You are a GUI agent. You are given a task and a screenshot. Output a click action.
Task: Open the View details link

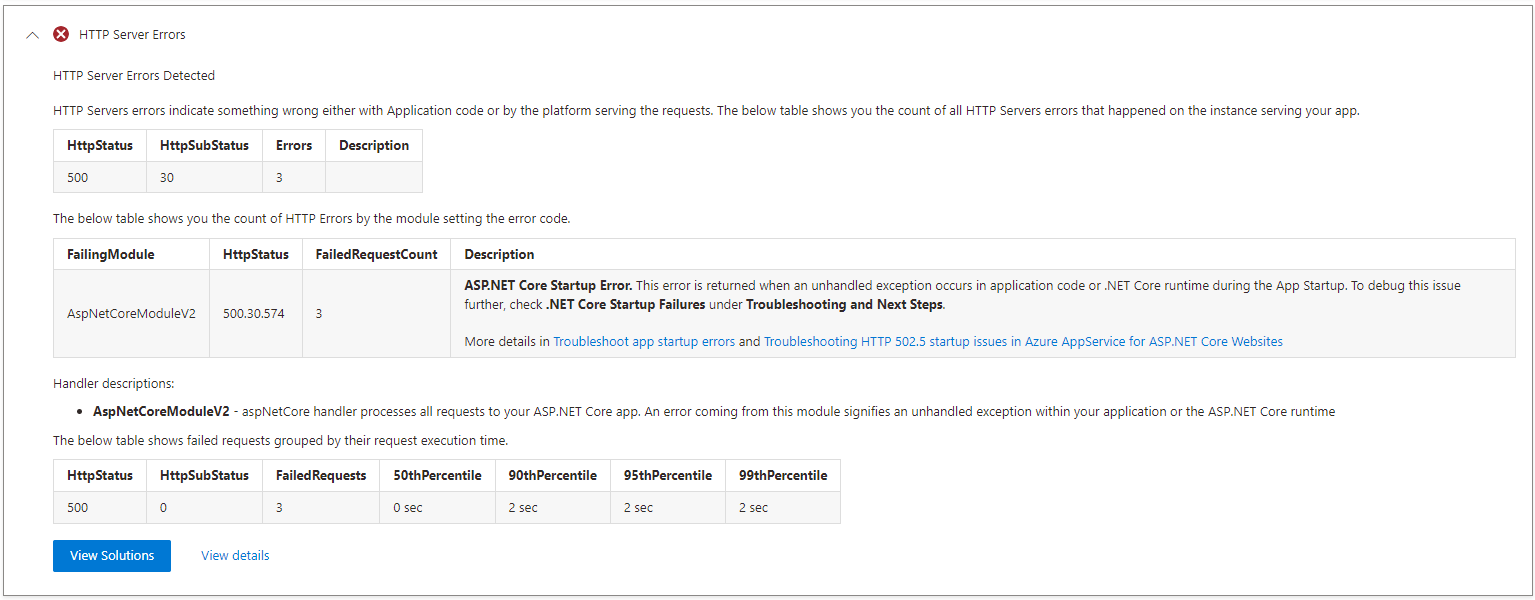[234, 555]
